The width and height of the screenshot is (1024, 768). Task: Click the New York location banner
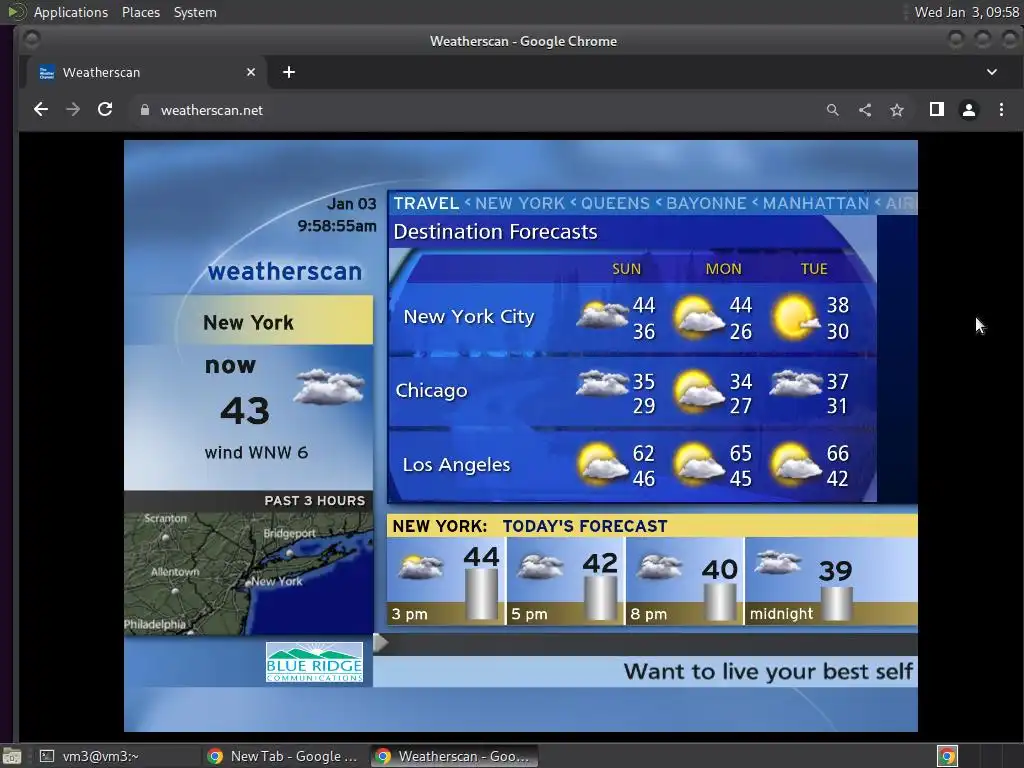[249, 322]
